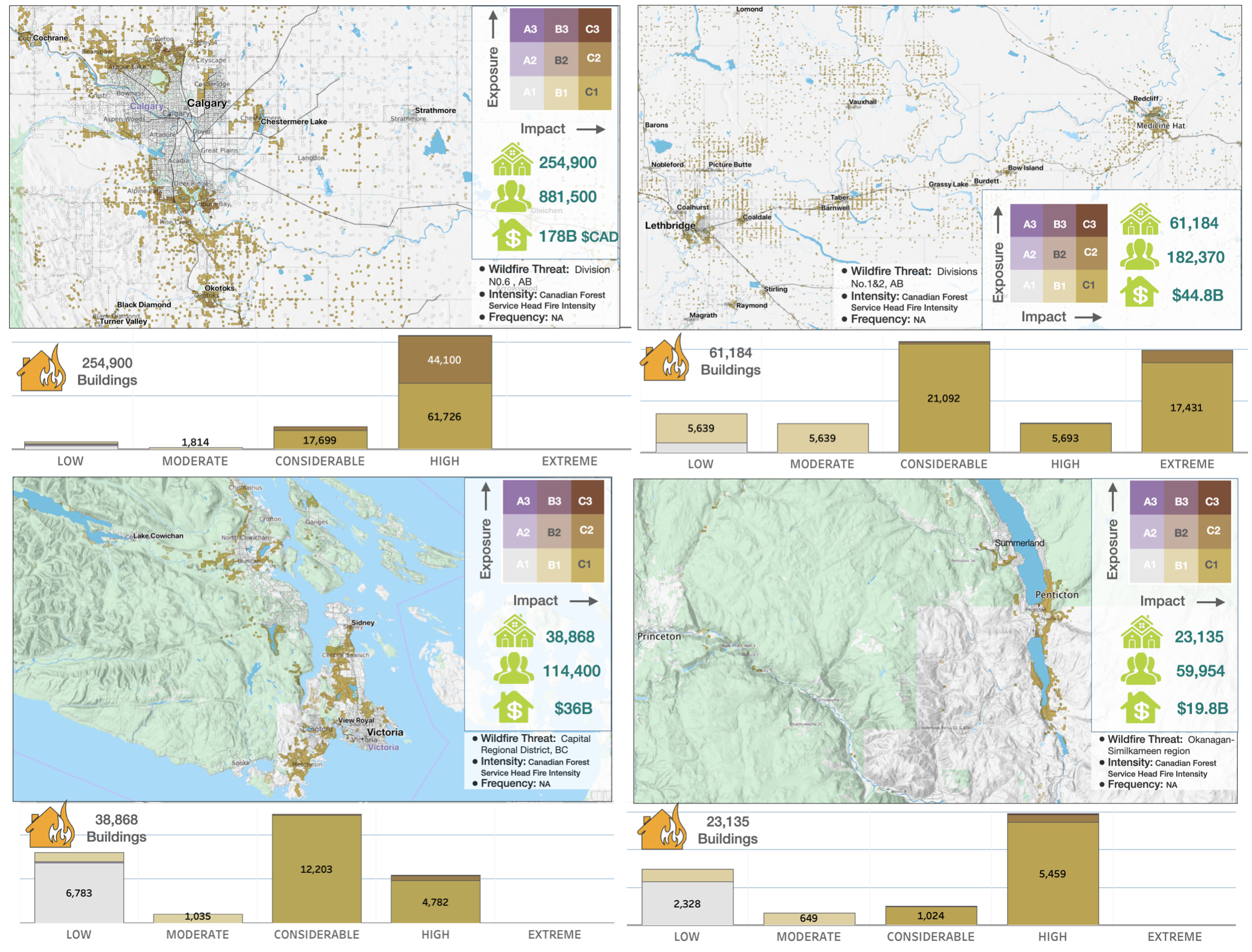1252x952 pixels.
Task: Click the 44,100 bar segment in HIGH column
Action: (445, 360)
